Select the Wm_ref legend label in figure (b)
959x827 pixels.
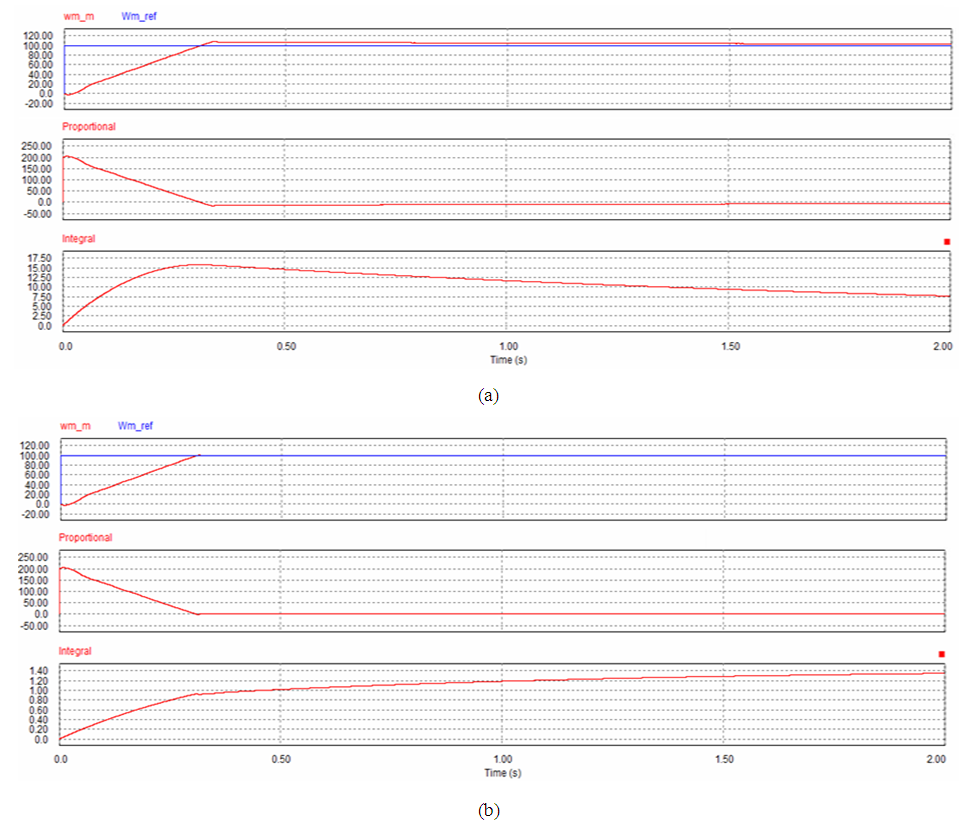tap(134, 426)
